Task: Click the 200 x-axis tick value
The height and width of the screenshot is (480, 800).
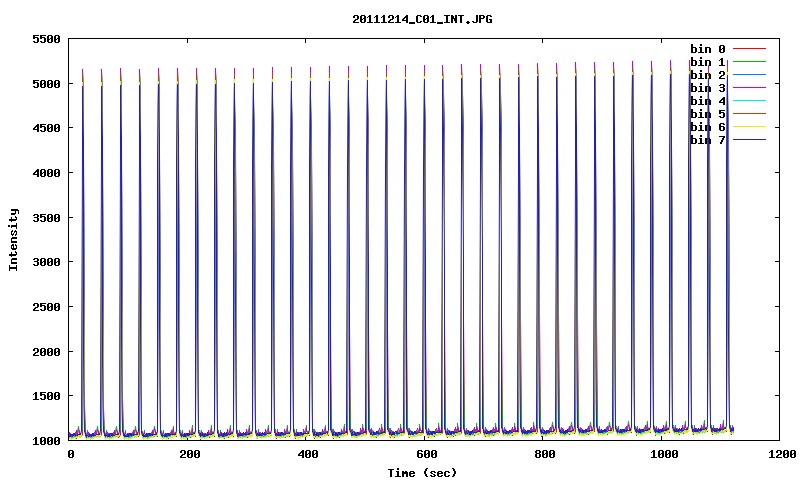Action: [x=189, y=454]
